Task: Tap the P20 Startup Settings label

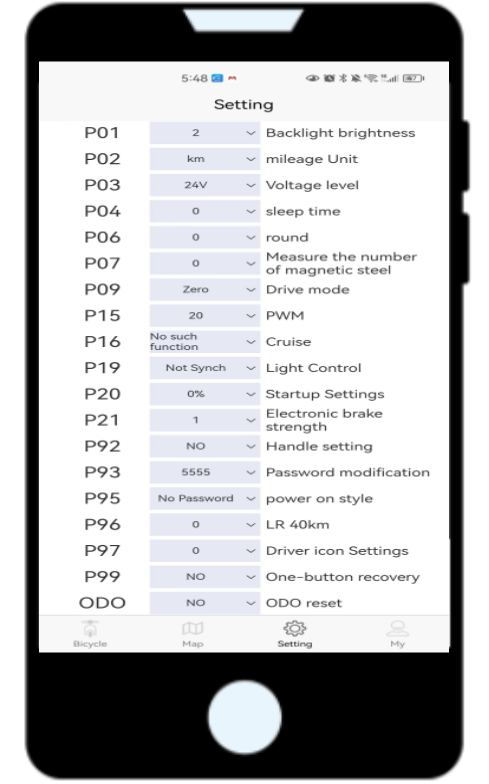Action: [x=325, y=394]
